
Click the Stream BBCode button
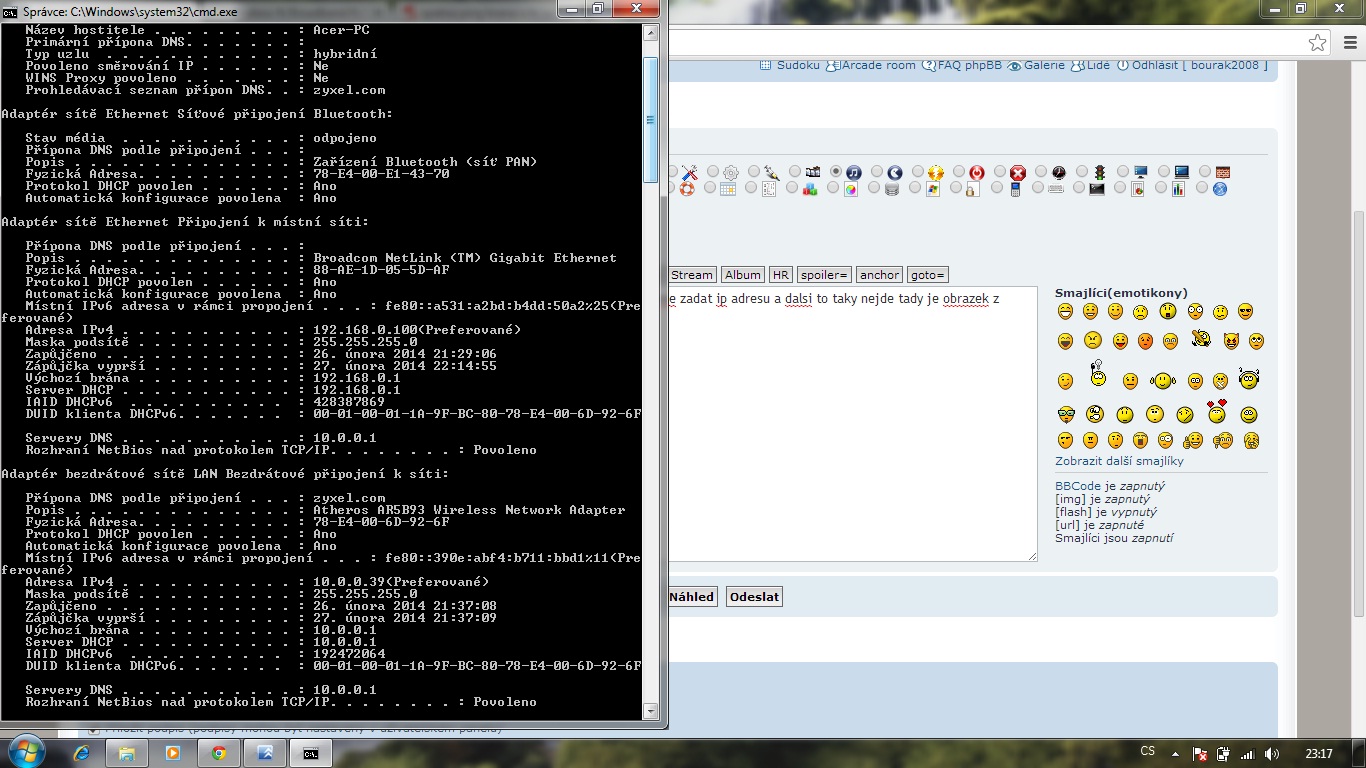(x=692, y=275)
